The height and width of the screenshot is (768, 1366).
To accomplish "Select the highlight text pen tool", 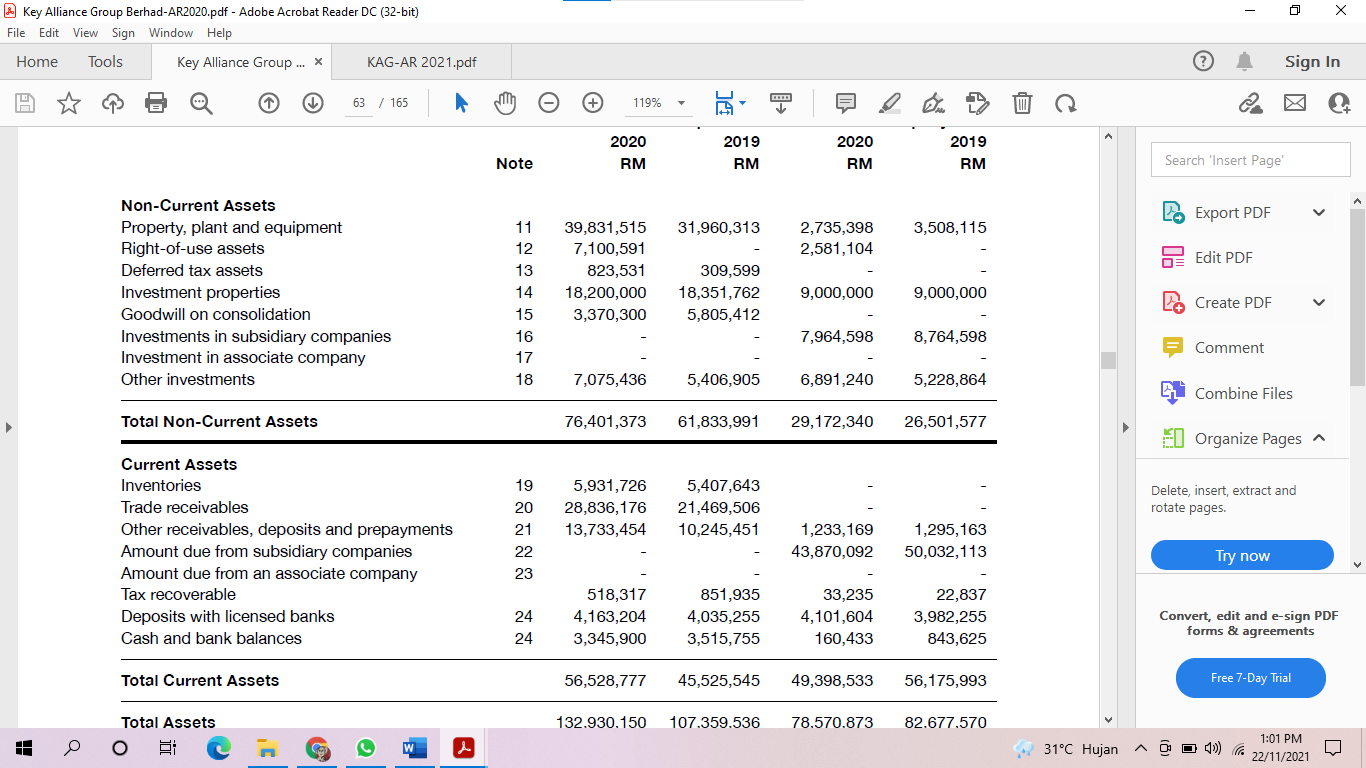I will [x=889, y=103].
